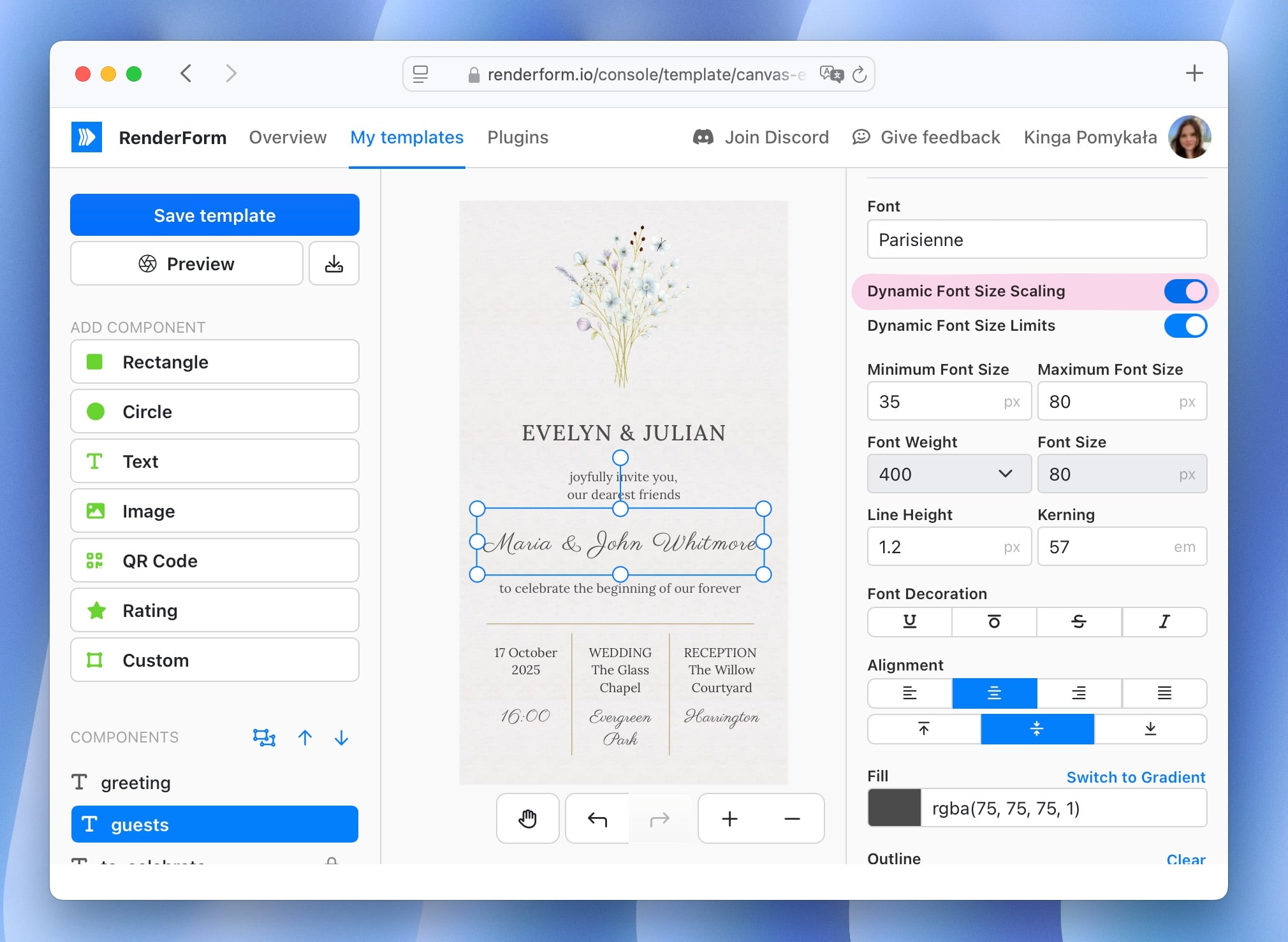Align text to the right
Screen dimensions: 1288x942
[1079, 693]
